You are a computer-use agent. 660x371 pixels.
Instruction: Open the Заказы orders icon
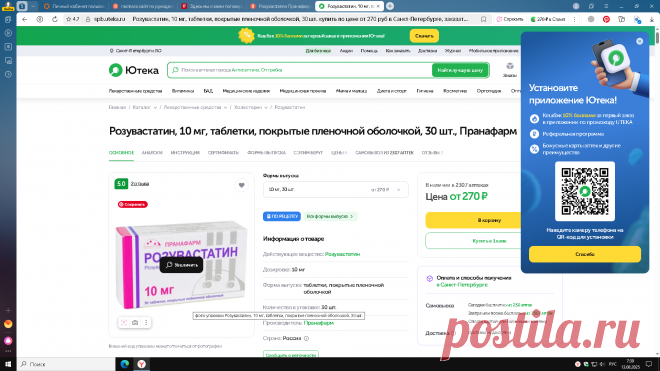[x=510, y=69]
